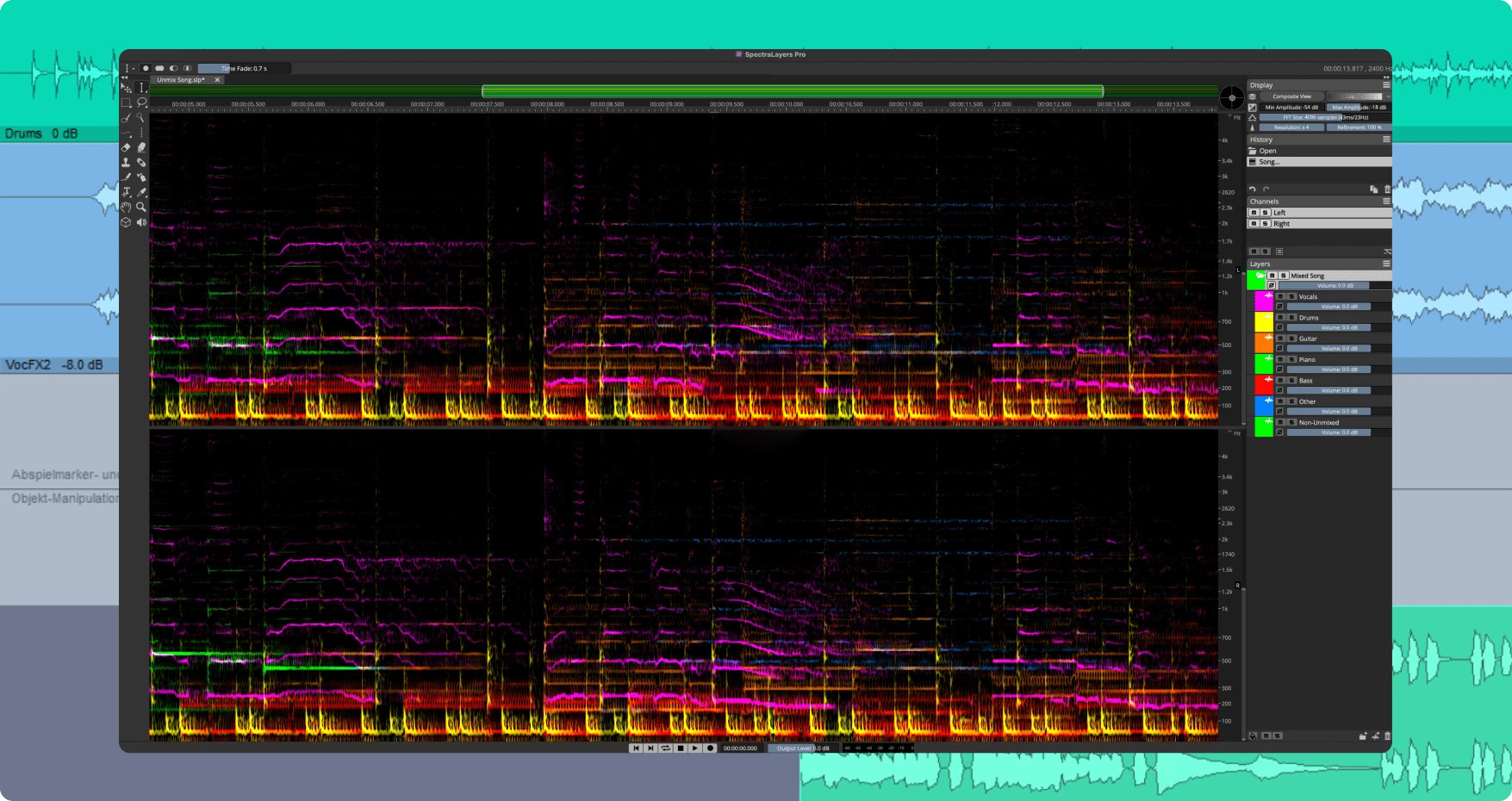This screenshot has height=801, width=1512.
Task: Select the Lasso Selection tool
Action: tap(141, 102)
